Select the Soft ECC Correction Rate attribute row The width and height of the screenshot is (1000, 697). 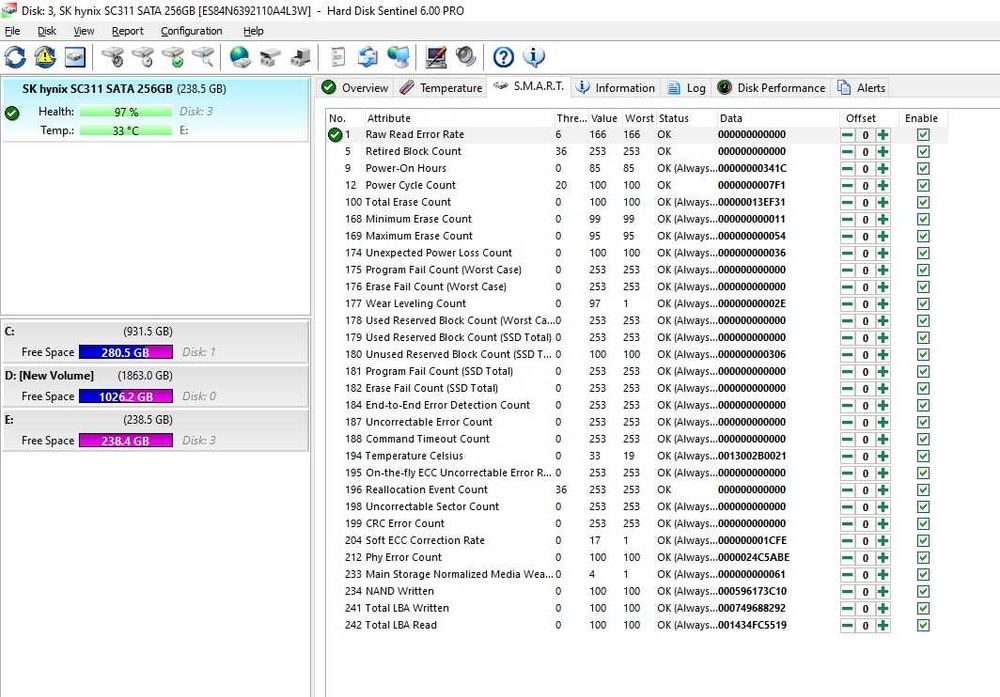pyautogui.click(x=636, y=540)
